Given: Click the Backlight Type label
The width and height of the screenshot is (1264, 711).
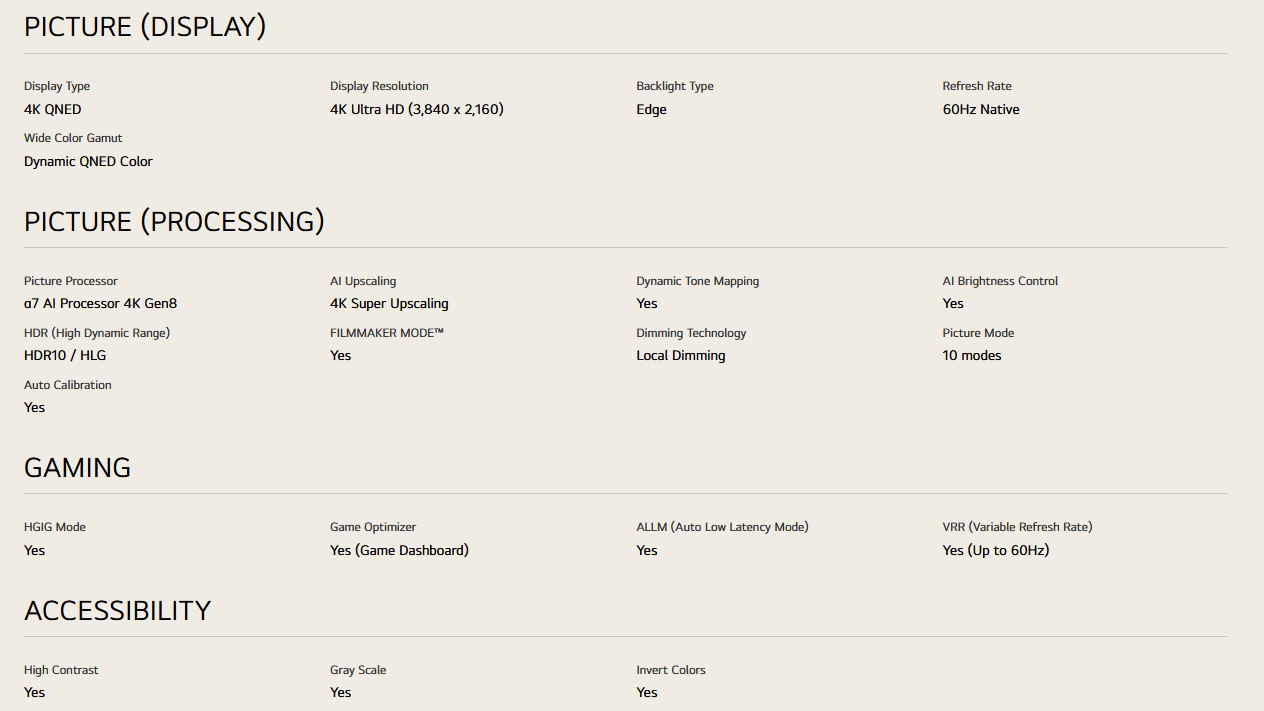Looking at the screenshot, I should pos(675,86).
